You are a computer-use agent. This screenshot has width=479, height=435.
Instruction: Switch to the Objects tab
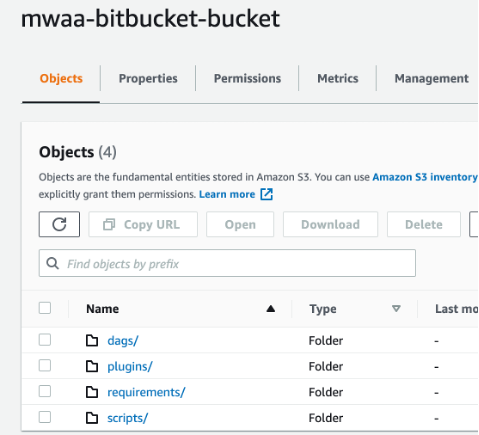pos(61,79)
